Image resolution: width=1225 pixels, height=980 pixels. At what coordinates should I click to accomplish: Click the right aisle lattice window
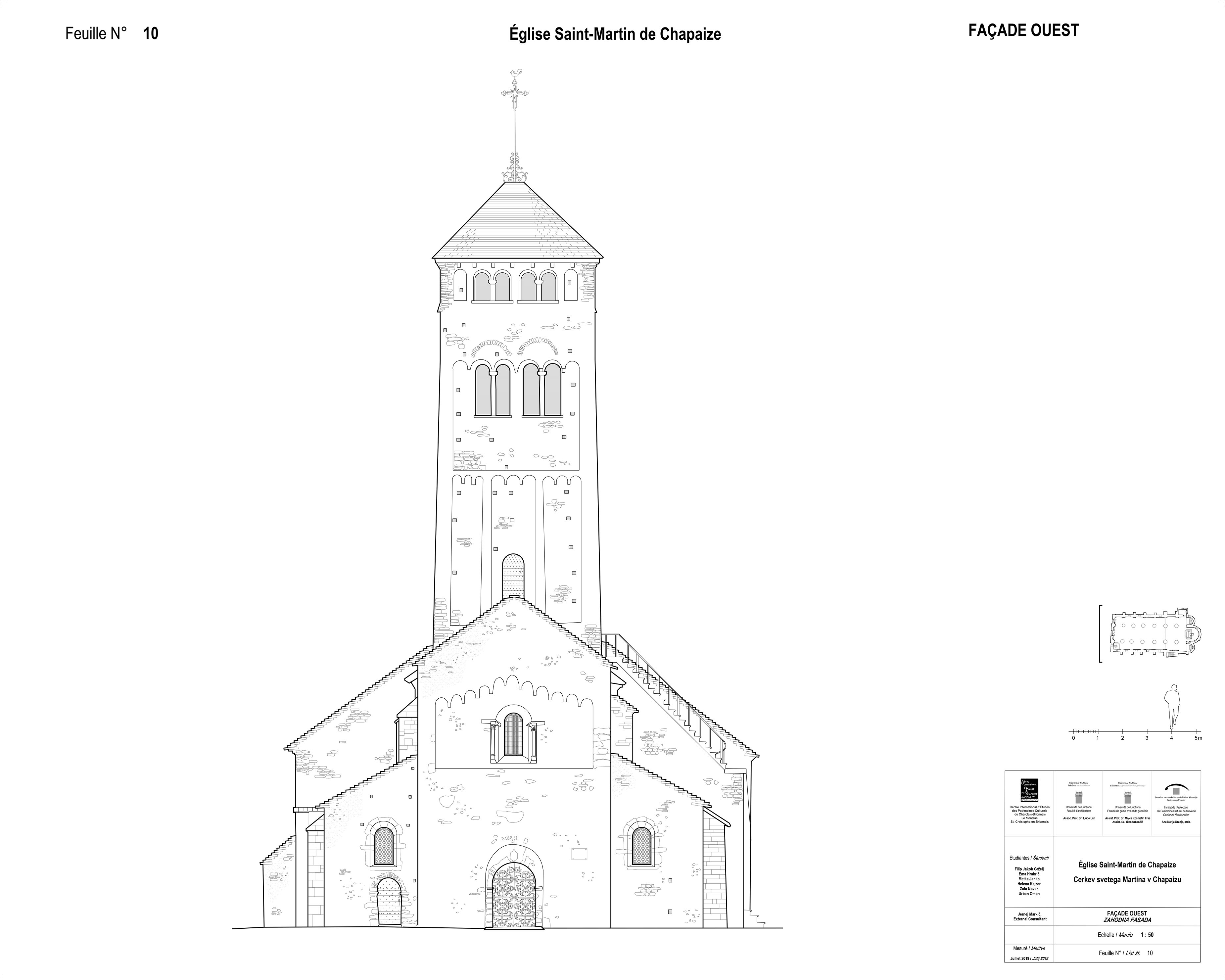click(641, 846)
